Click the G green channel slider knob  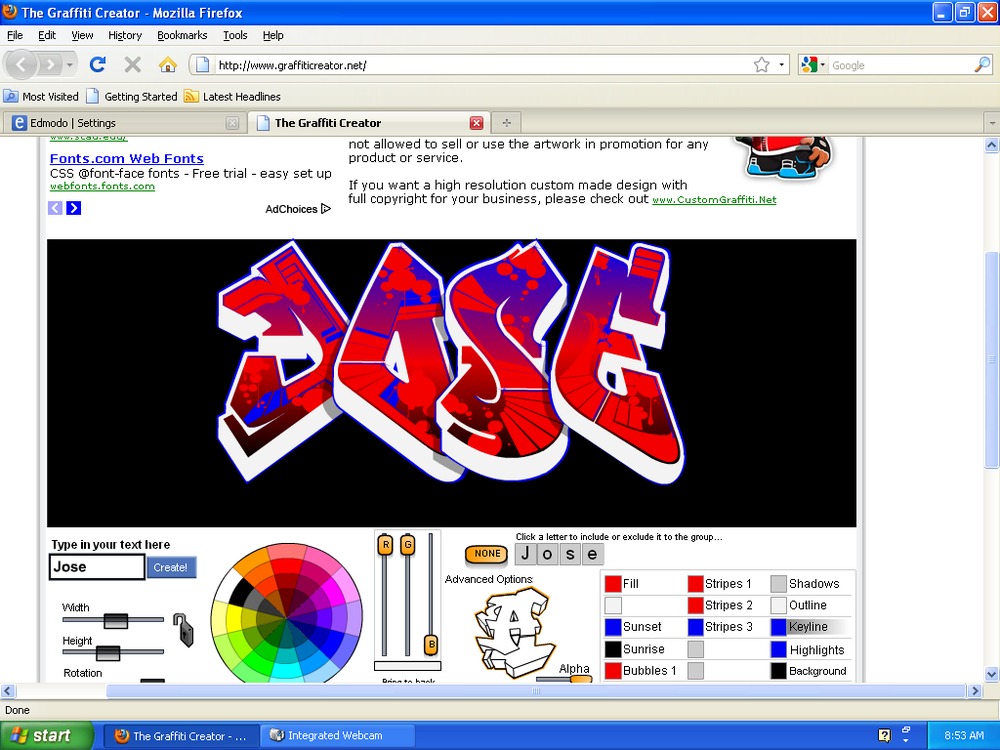pos(408,545)
